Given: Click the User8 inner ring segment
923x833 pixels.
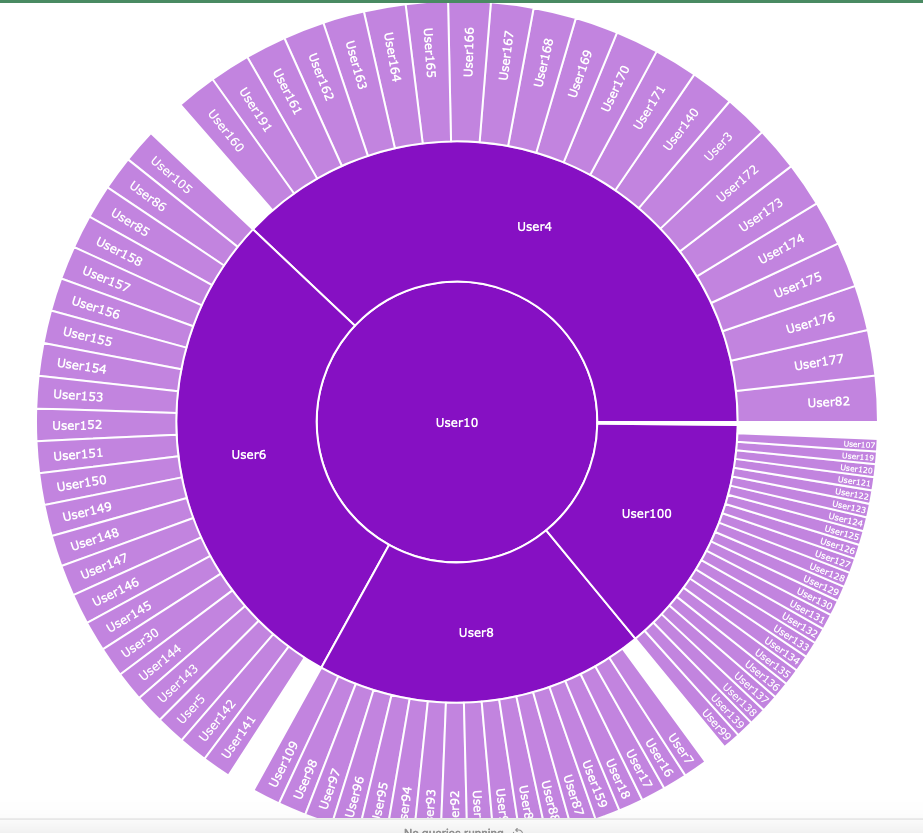Looking at the screenshot, I should (472, 632).
